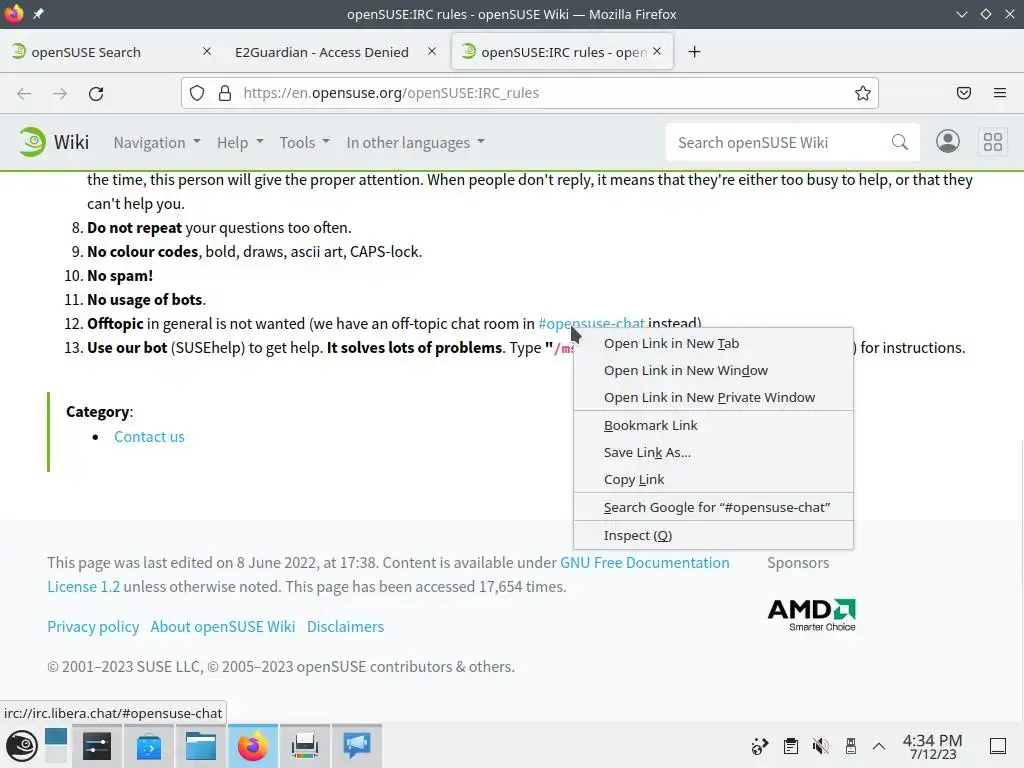This screenshot has height=768, width=1024.
Task: Click the AMD sponsor logo
Action: tap(812, 615)
